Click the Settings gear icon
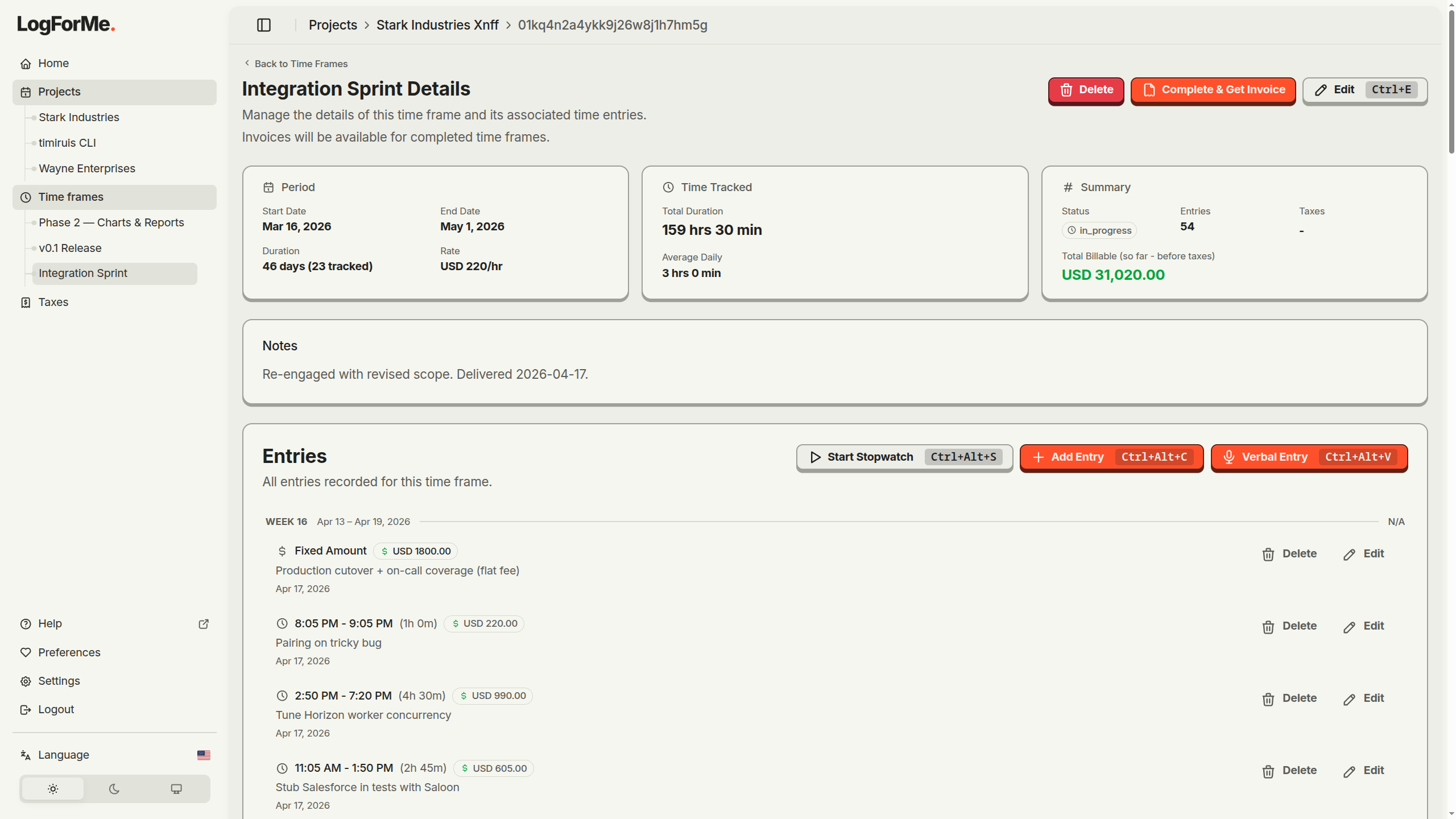This screenshot has height=819, width=1456. pyautogui.click(x=26, y=681)
